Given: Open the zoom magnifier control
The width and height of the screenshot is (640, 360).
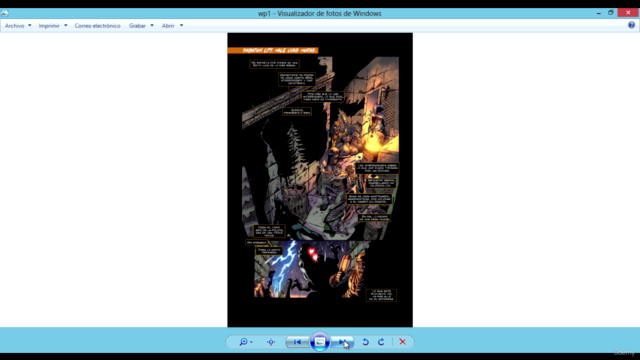Looking at the screenshot, I should click(x=244, y=342).
